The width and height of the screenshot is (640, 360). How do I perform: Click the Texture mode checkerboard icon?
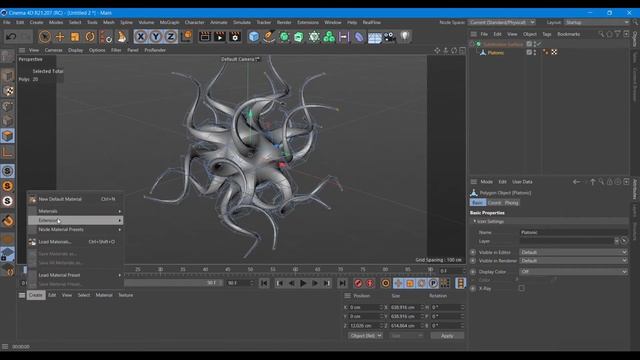7,91
